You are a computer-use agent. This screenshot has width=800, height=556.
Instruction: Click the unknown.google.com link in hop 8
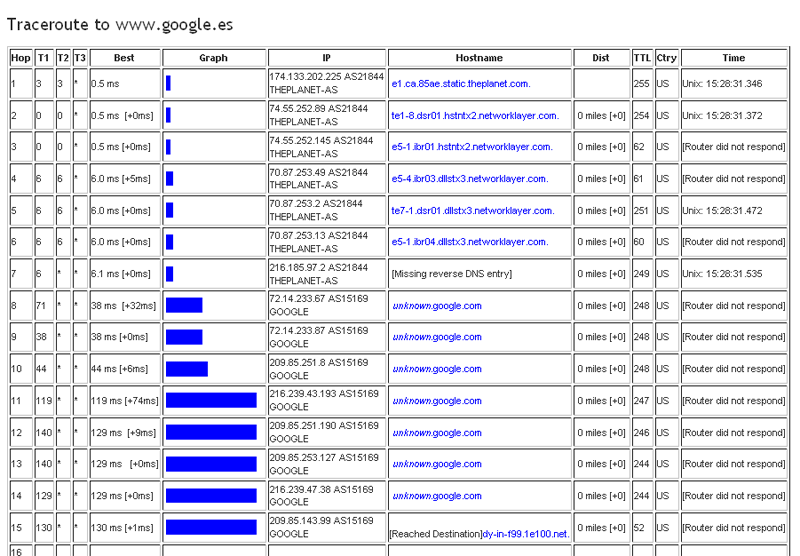(437, 306)
